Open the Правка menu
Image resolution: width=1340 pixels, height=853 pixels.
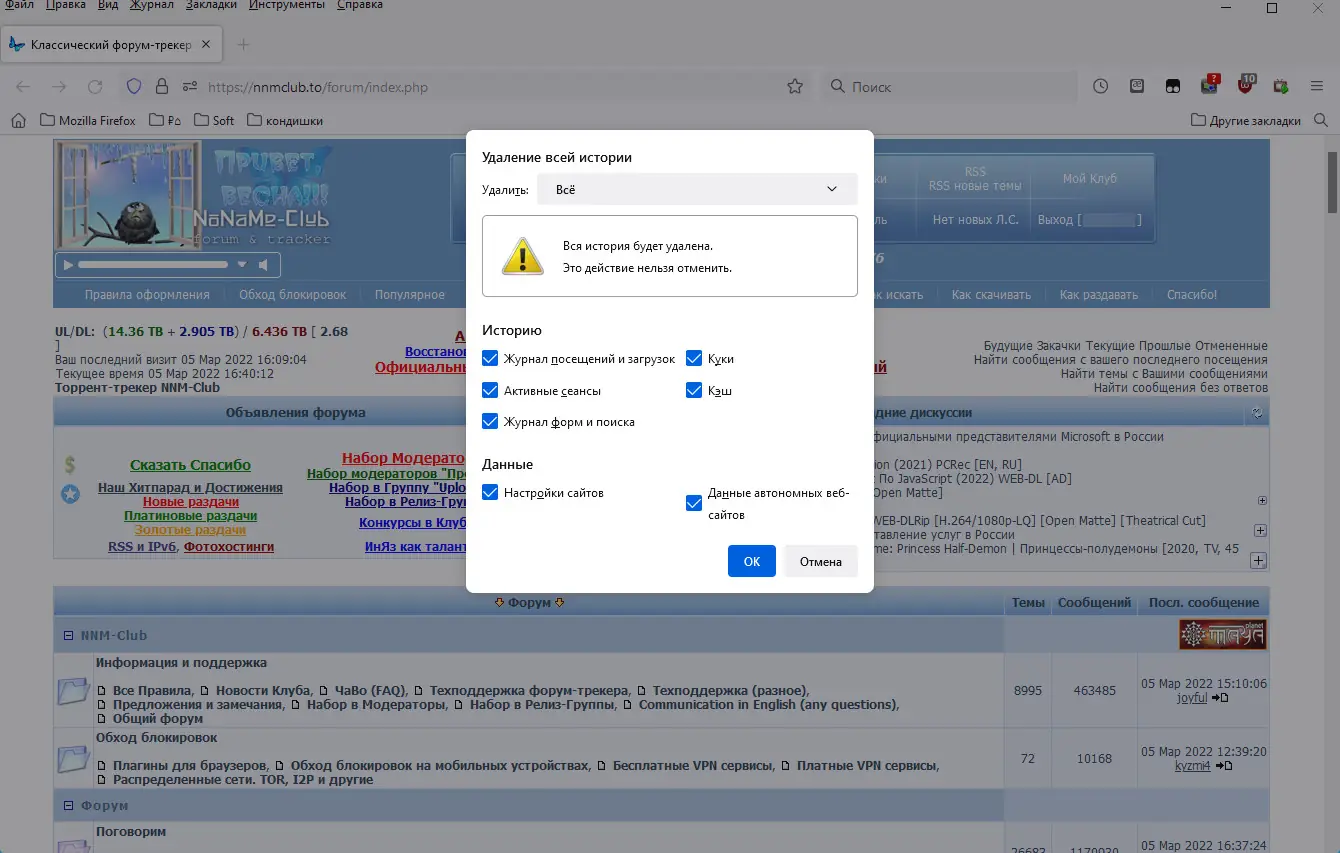click(67, 5)
